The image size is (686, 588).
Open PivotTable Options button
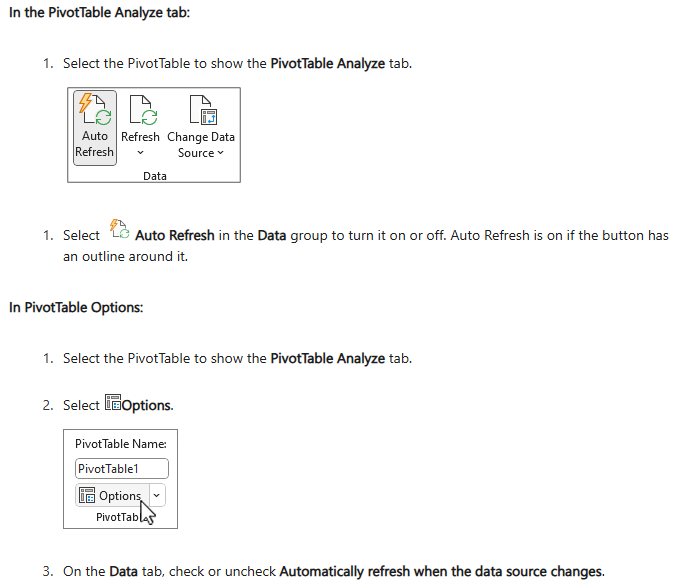112,495
